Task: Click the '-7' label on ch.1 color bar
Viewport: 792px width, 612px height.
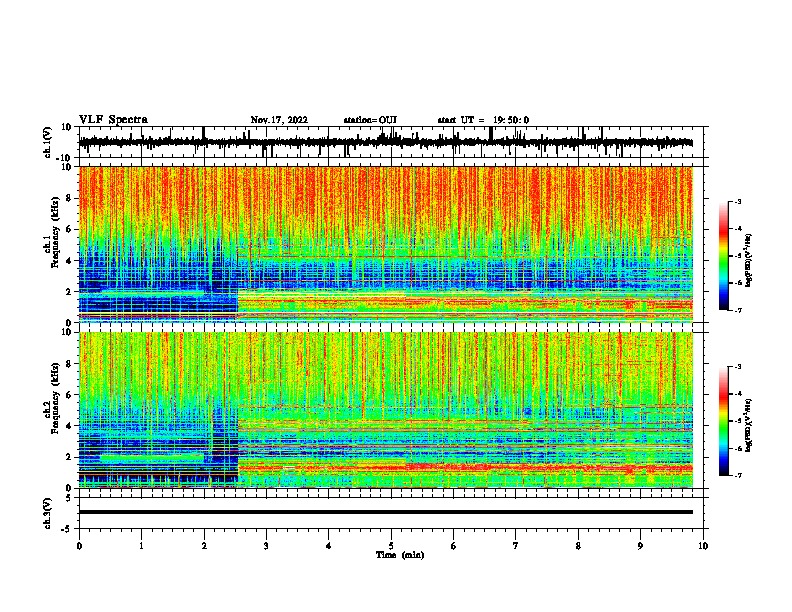Action: coord(737,310)
